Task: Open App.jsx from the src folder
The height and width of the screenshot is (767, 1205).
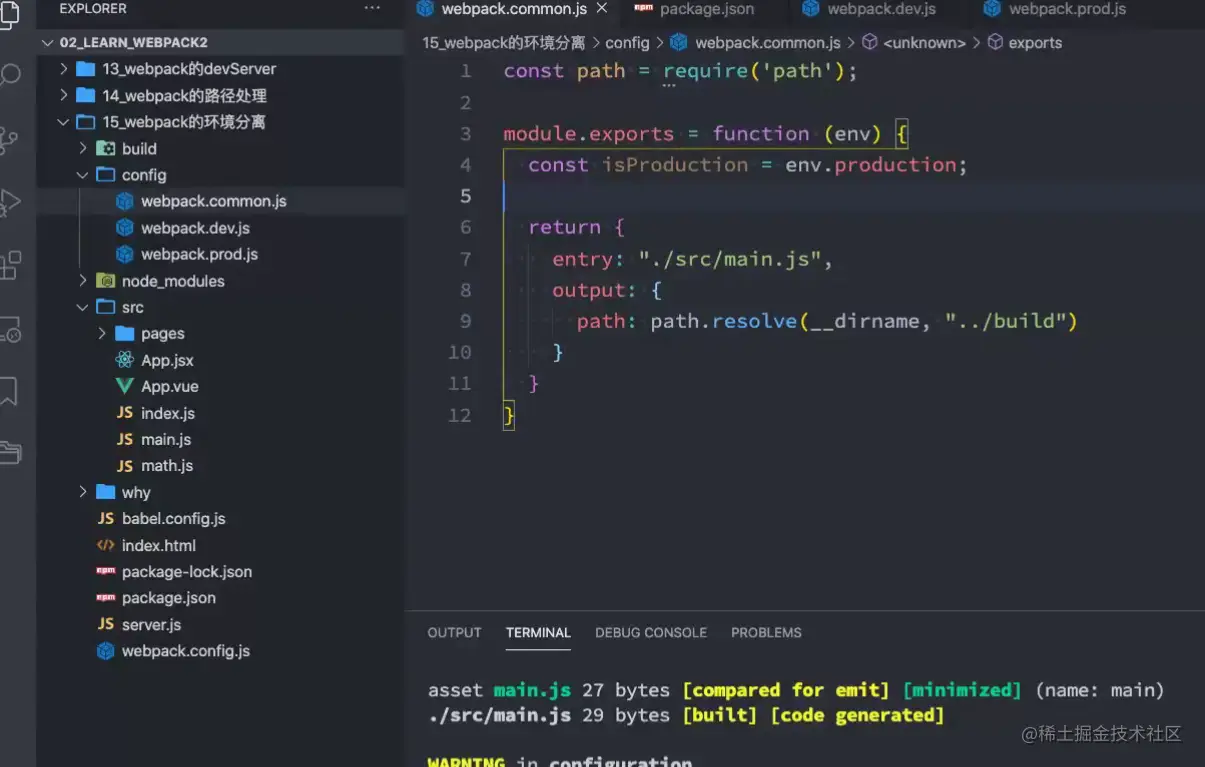Action: pos(167,360)
